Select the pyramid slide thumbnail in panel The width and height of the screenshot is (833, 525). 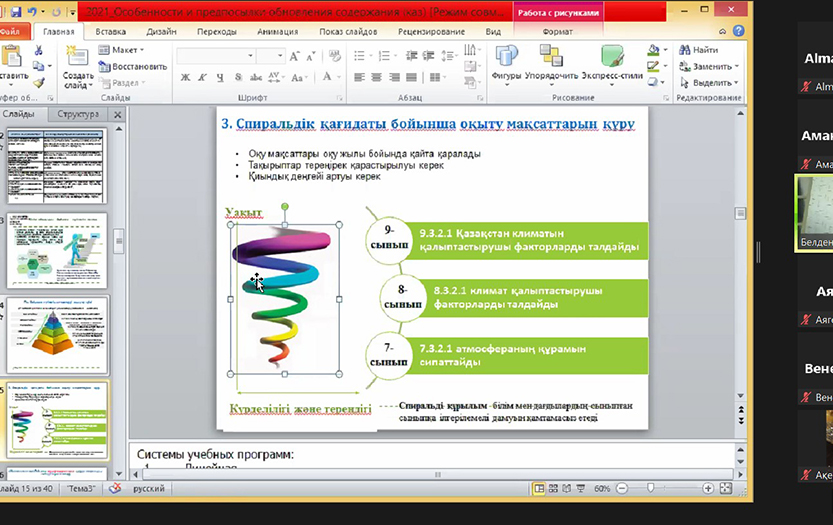[58, 335]
